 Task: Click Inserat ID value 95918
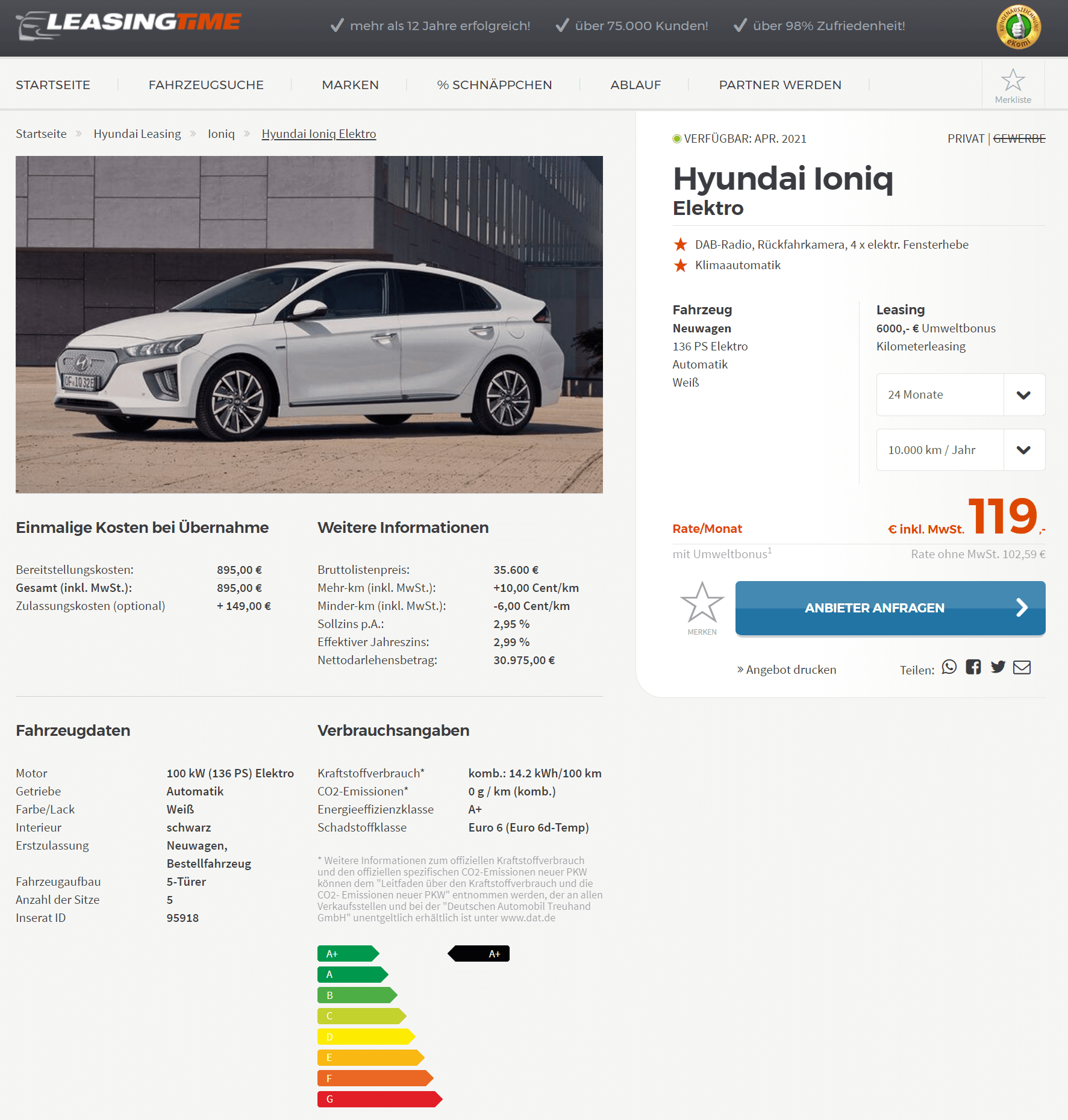(183, 918)
